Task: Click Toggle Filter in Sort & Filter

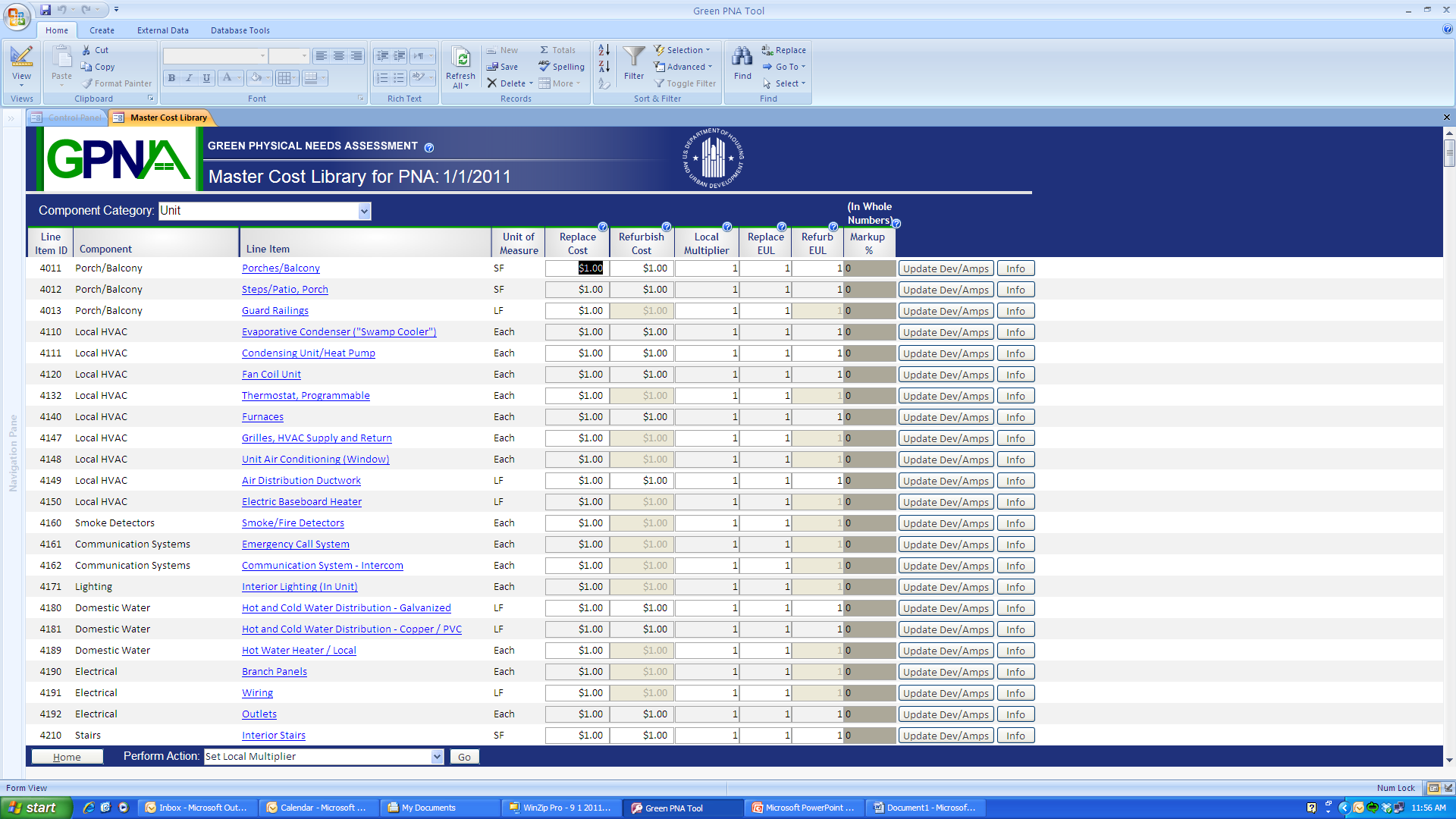Action: [x=685, y=83]
